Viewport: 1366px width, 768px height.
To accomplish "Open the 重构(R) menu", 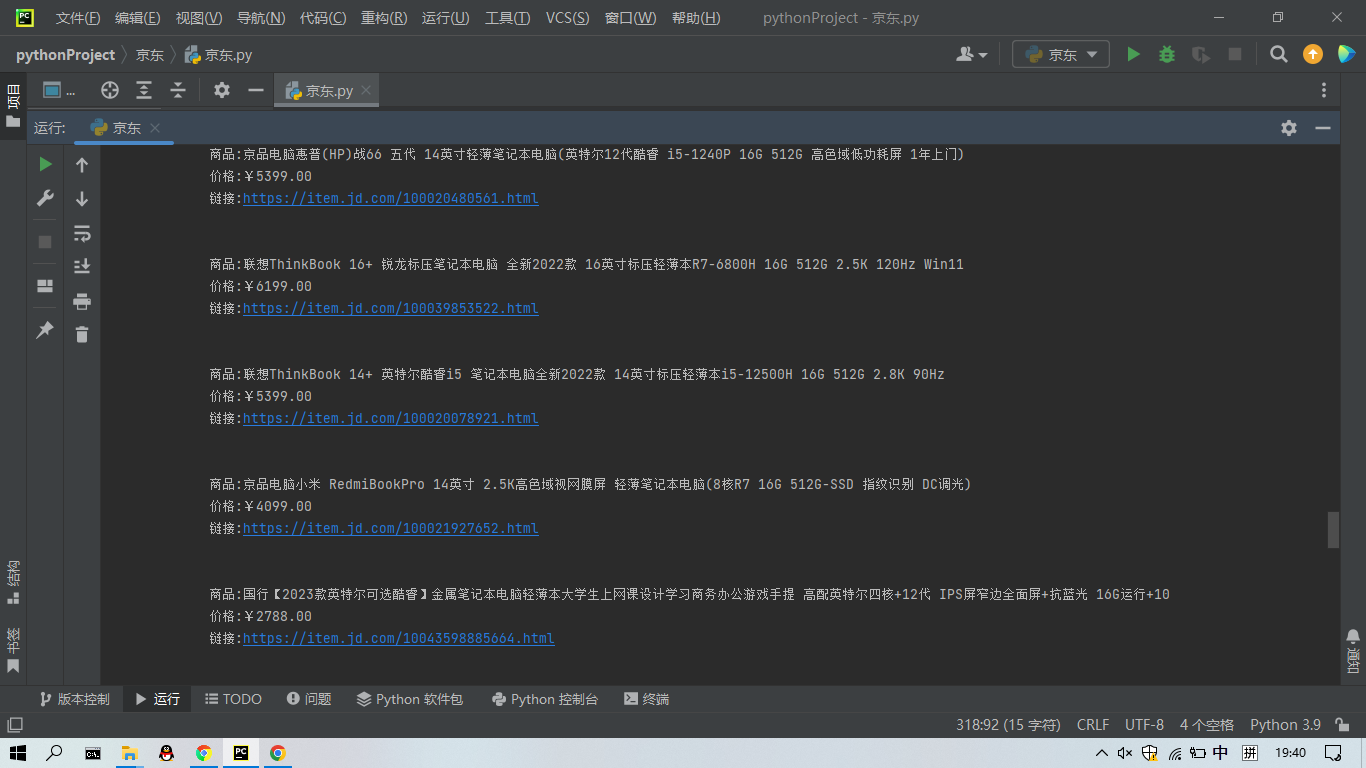I will [384, 18].
